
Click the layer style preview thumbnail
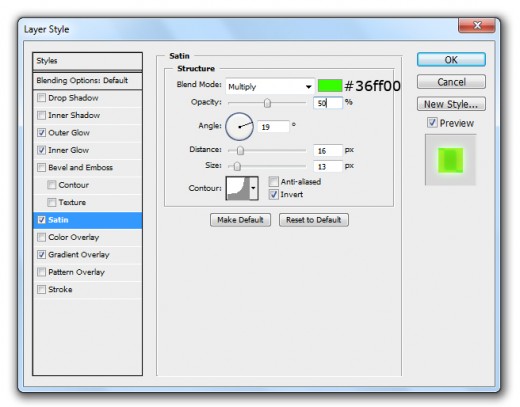[450, 160]
